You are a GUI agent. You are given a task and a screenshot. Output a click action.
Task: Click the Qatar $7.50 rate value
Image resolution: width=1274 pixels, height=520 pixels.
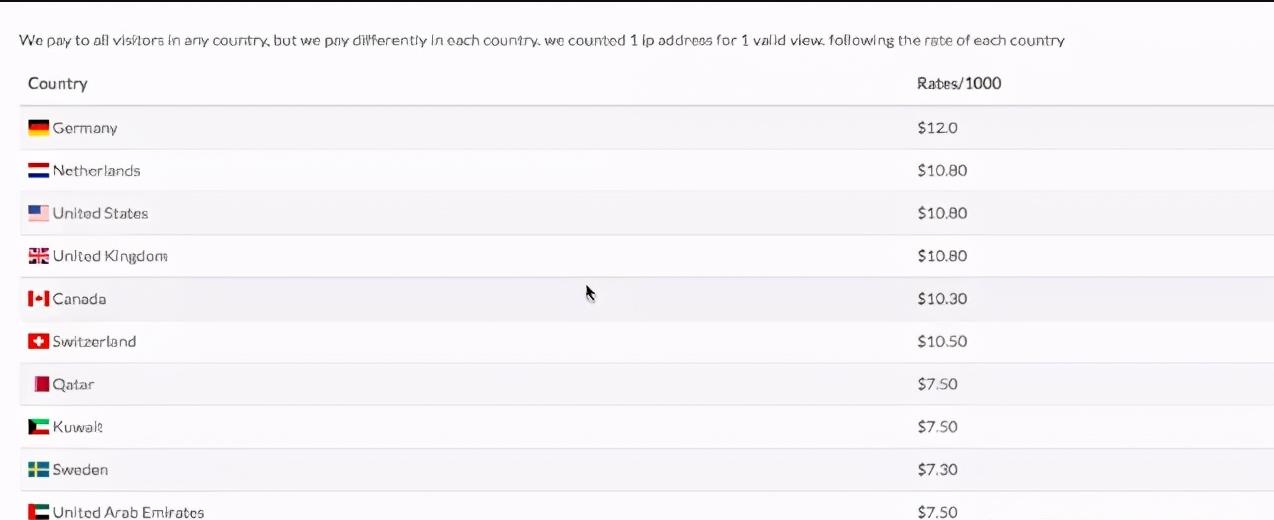click(937, 384)
